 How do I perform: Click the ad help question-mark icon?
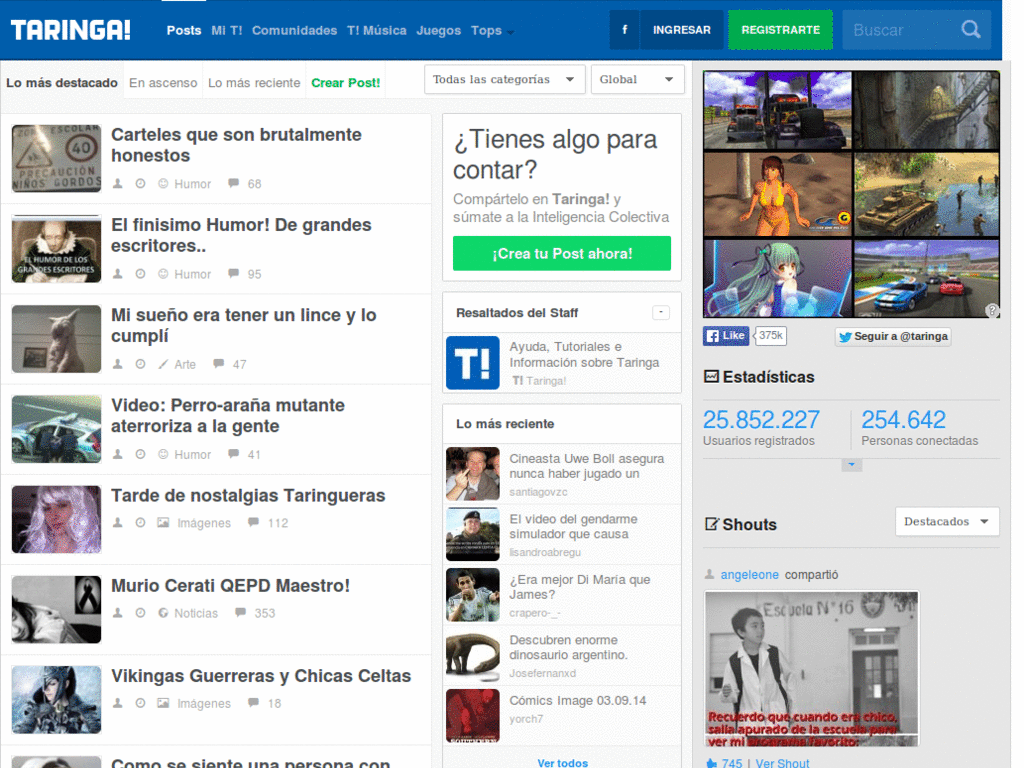(x=992, y=310)
